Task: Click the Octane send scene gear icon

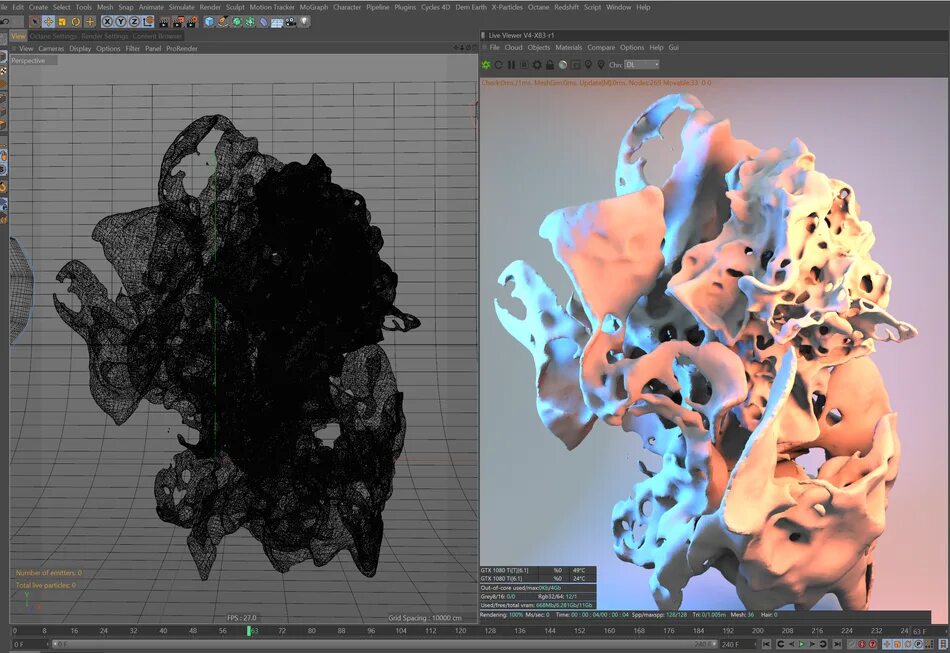Action: (487, 65)
